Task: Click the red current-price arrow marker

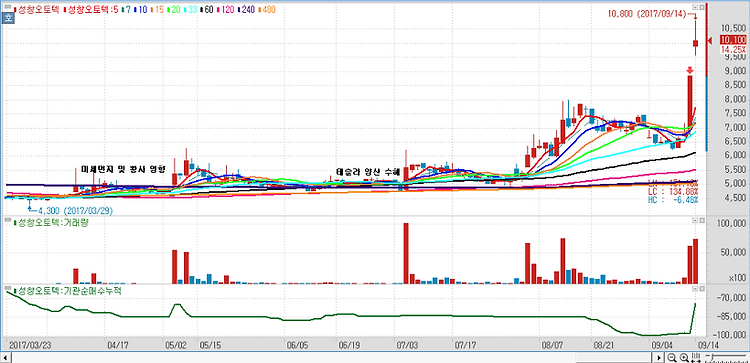Action: (x=710, y=40)
